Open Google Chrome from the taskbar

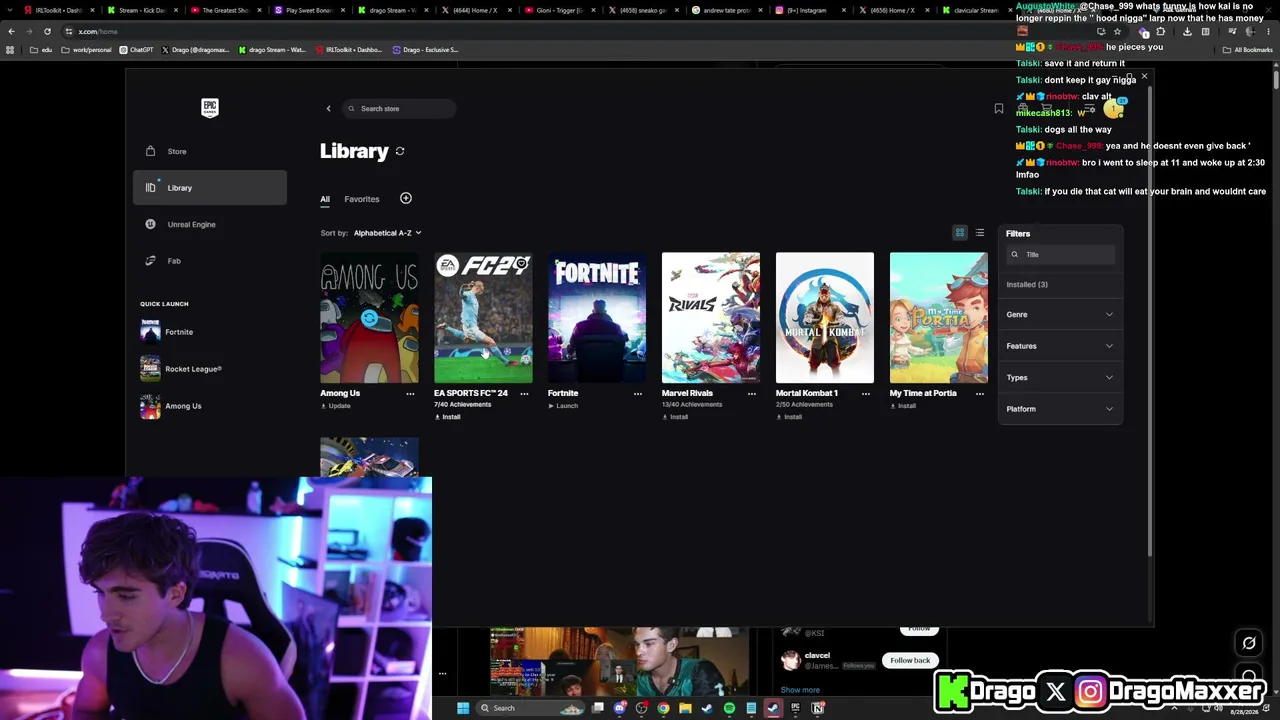pyautogui.click(x=663, y=708)
